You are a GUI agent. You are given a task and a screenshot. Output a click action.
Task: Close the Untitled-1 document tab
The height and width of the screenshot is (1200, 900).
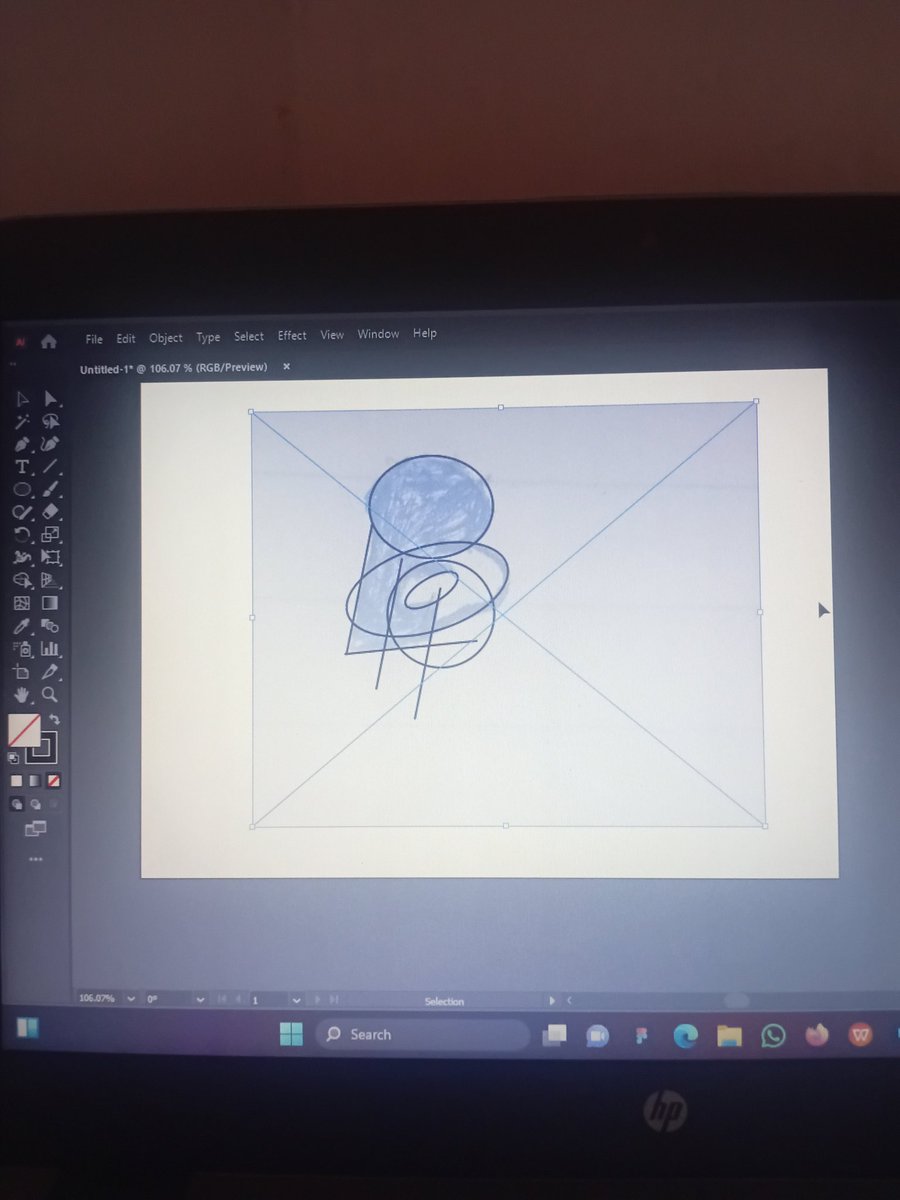click(286, 367)
